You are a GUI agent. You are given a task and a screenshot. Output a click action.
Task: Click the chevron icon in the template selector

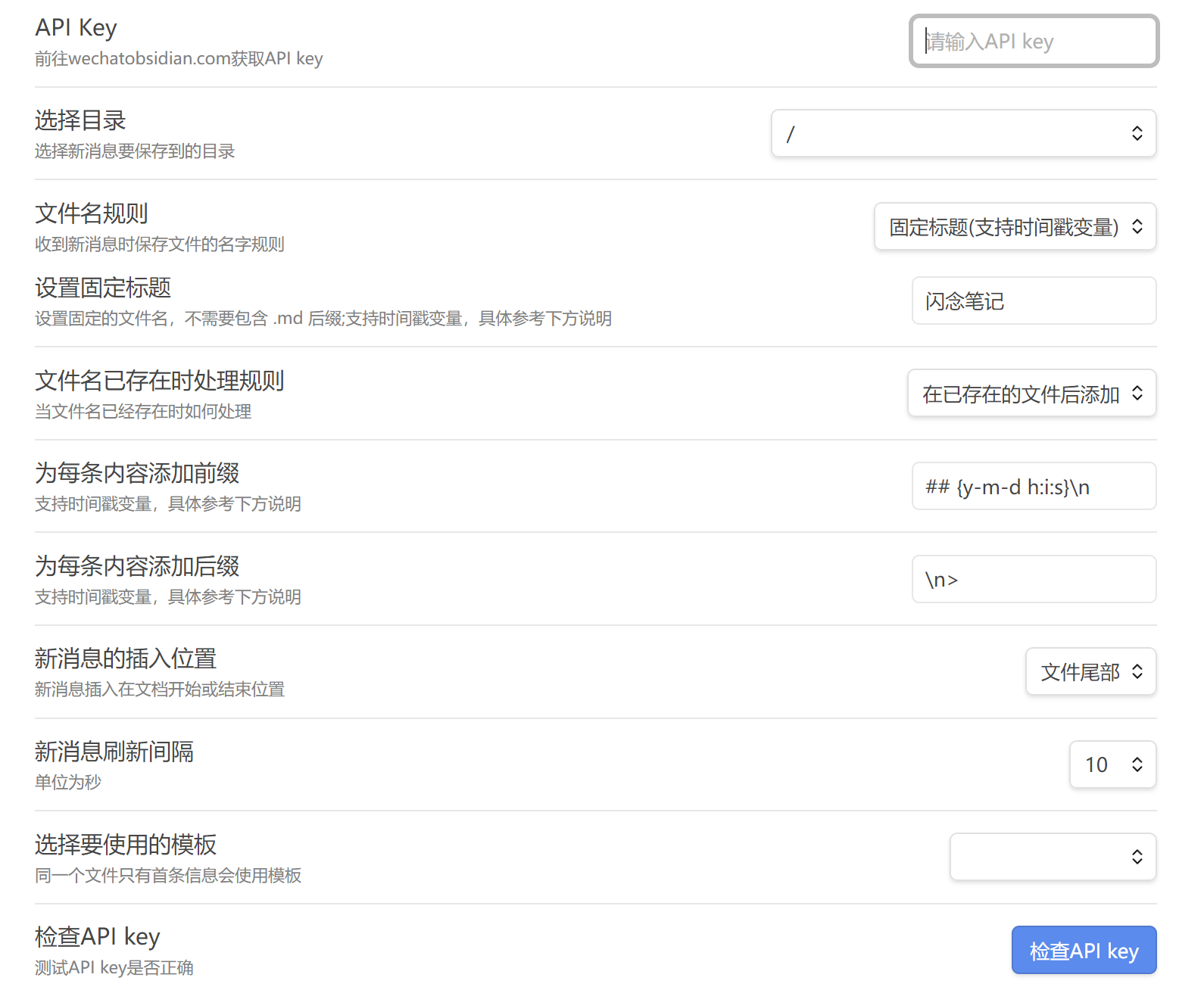[1137, 858]
